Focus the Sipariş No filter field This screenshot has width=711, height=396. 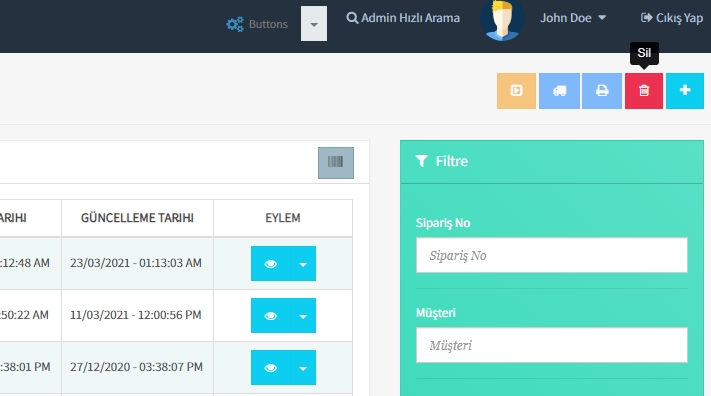tap(552, 255)
